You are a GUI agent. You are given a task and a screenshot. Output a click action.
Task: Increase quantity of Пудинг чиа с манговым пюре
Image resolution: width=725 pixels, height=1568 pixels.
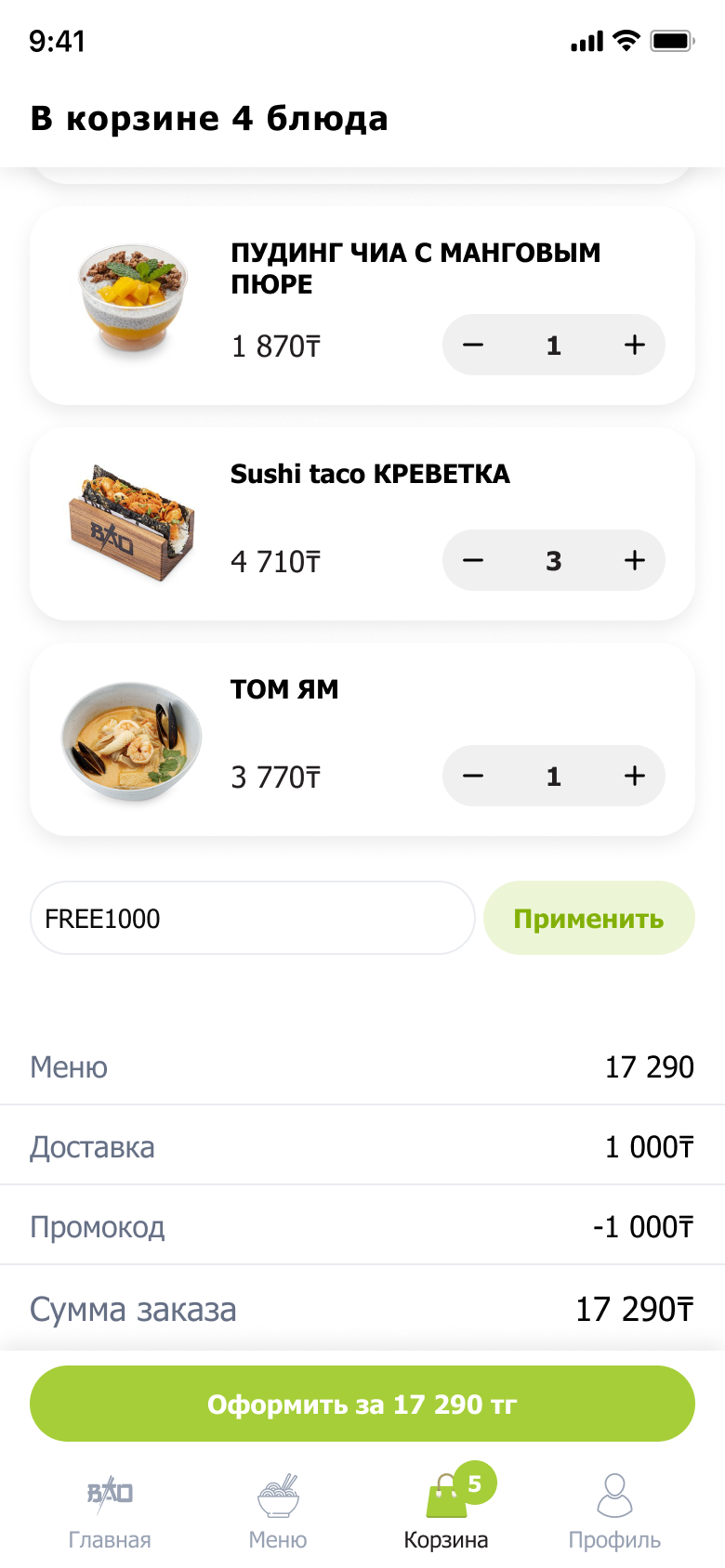pyautogui.click(x=635, y=346)
